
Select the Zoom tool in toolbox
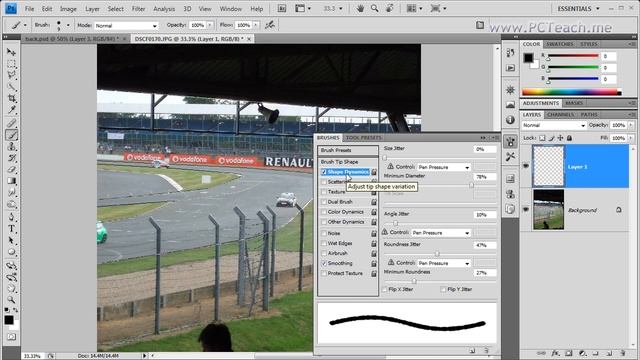pyautogui.click(x=11, y=300)
